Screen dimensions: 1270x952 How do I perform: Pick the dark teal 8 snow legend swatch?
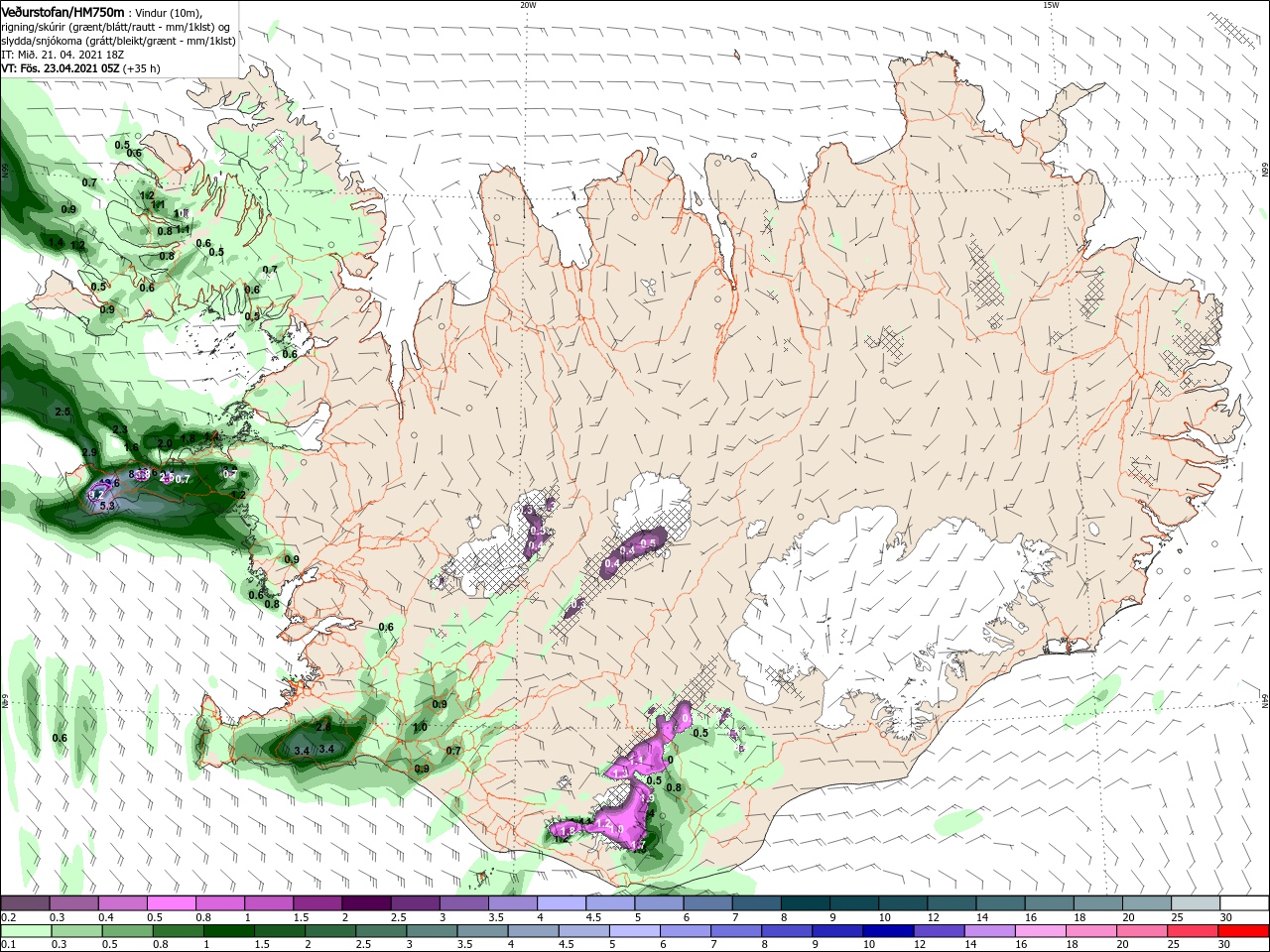(805, 902)
